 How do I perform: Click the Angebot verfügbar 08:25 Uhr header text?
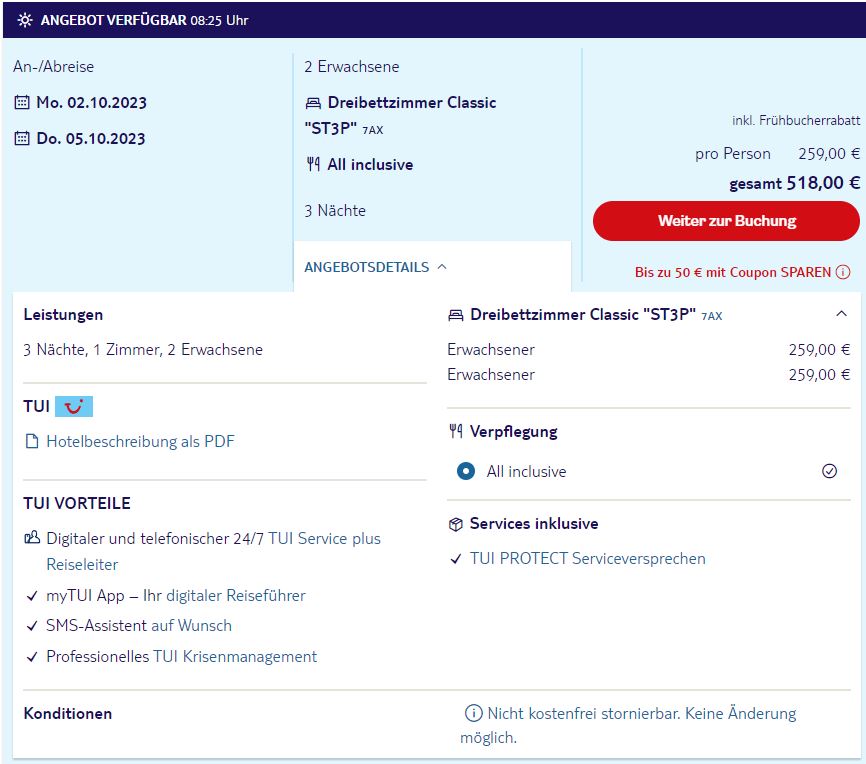tap(145, 20)
